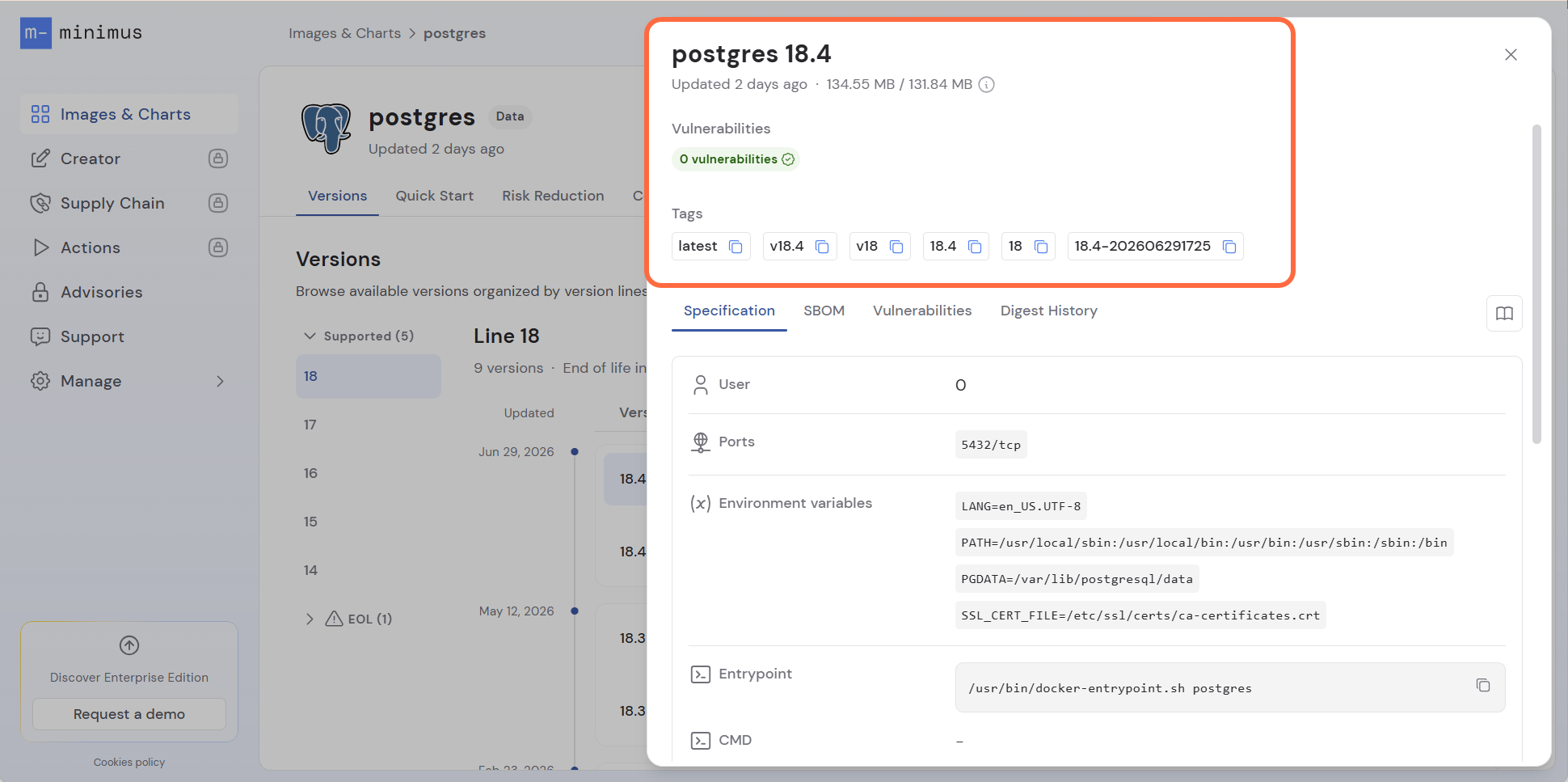
Task: Switch to the Specification tab
Action: [x=729, y=311]
